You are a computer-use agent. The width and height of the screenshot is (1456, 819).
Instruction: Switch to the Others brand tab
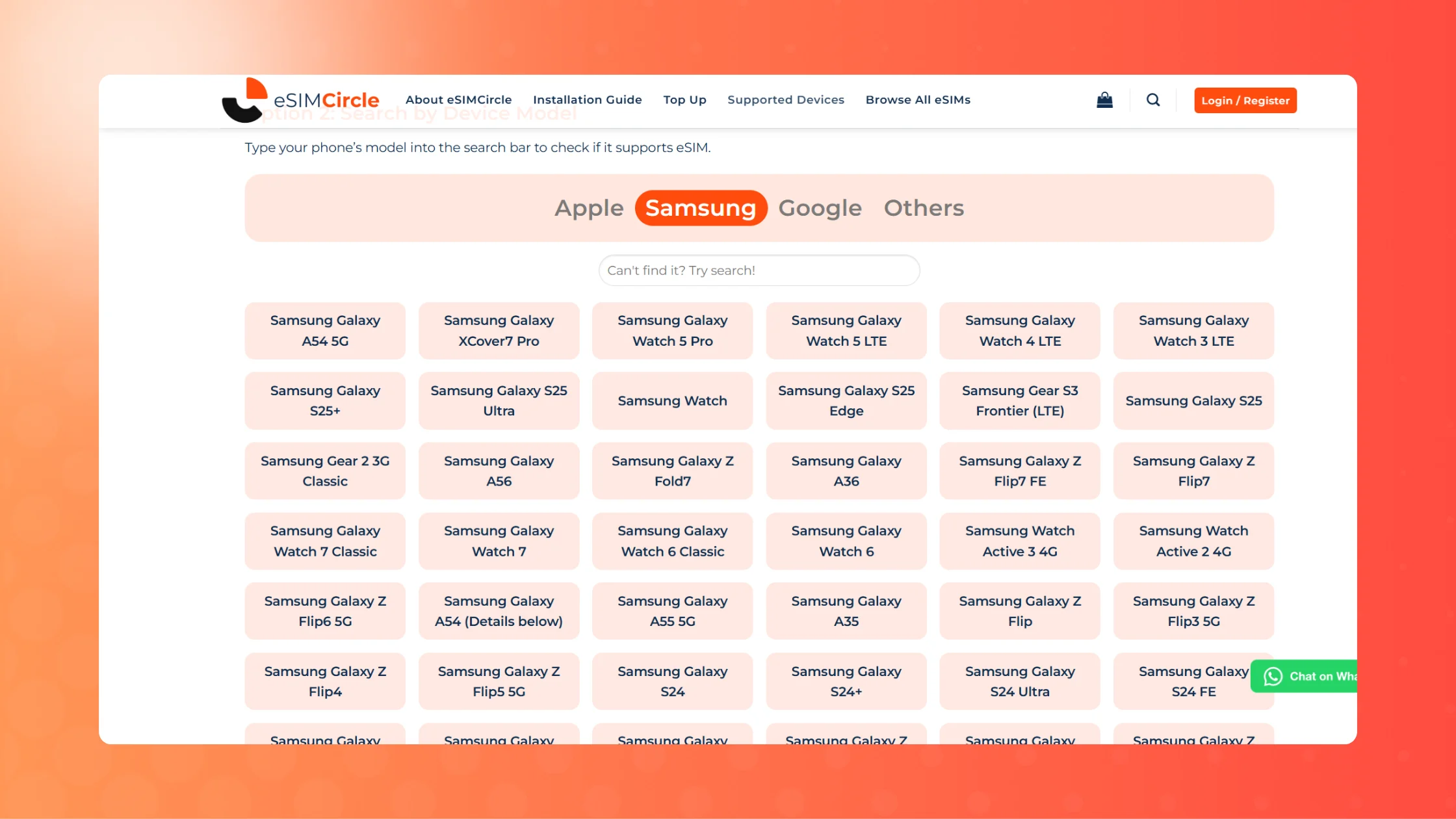[x=924, y=208]
